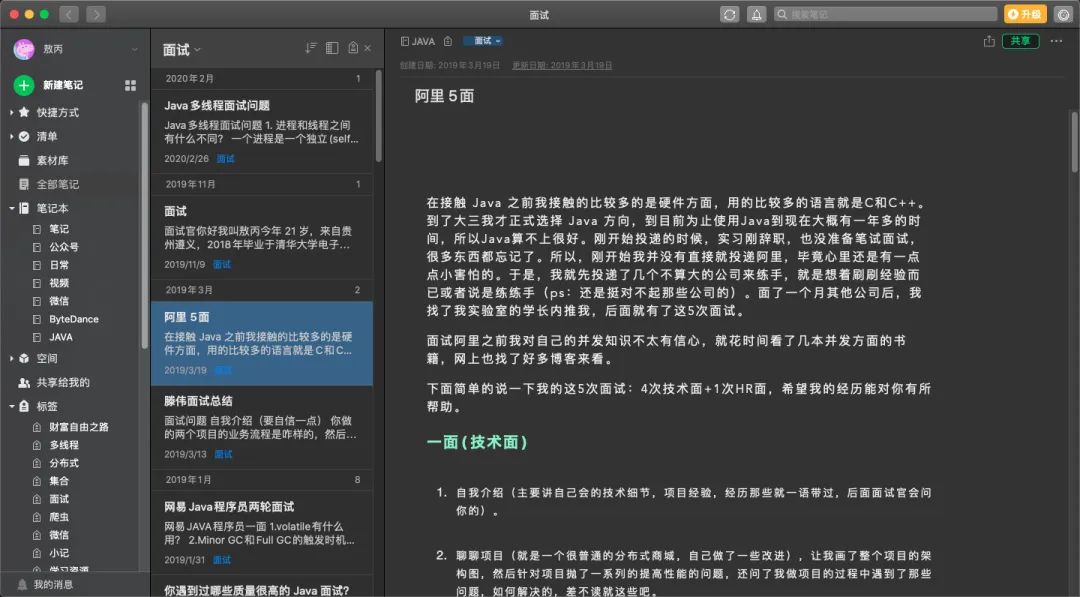Go back with the left arrow button

(x=69, y=14)
